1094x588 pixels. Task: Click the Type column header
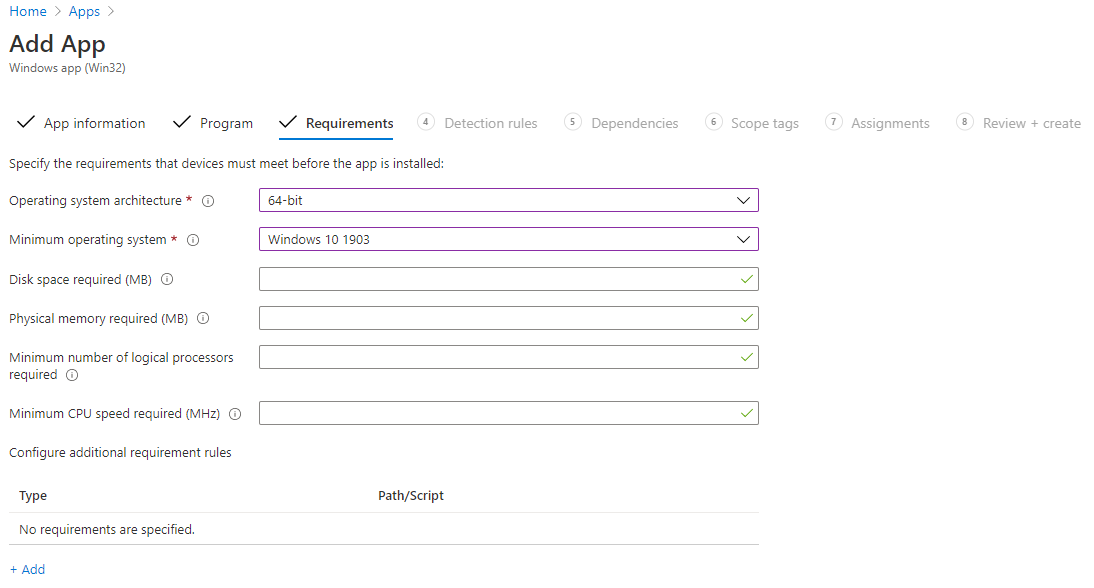click(x=33, y=496)
